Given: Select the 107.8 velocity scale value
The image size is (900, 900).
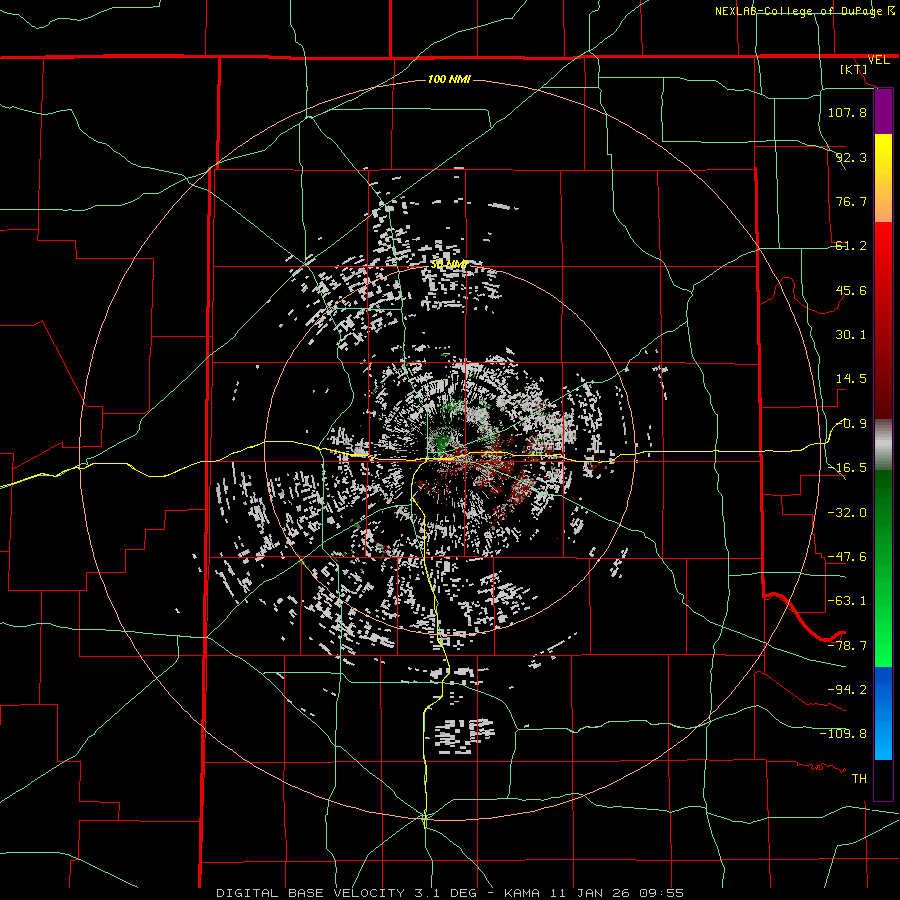Looking at the screenshot, I should click(847, 112).
